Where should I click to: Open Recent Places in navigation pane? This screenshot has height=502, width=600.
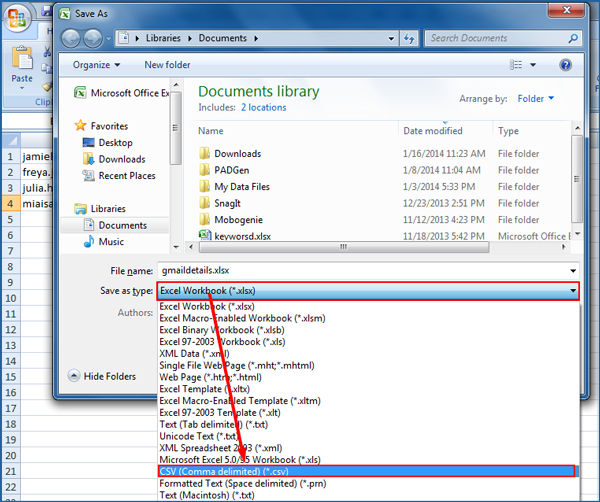click(x=119, y=176)
